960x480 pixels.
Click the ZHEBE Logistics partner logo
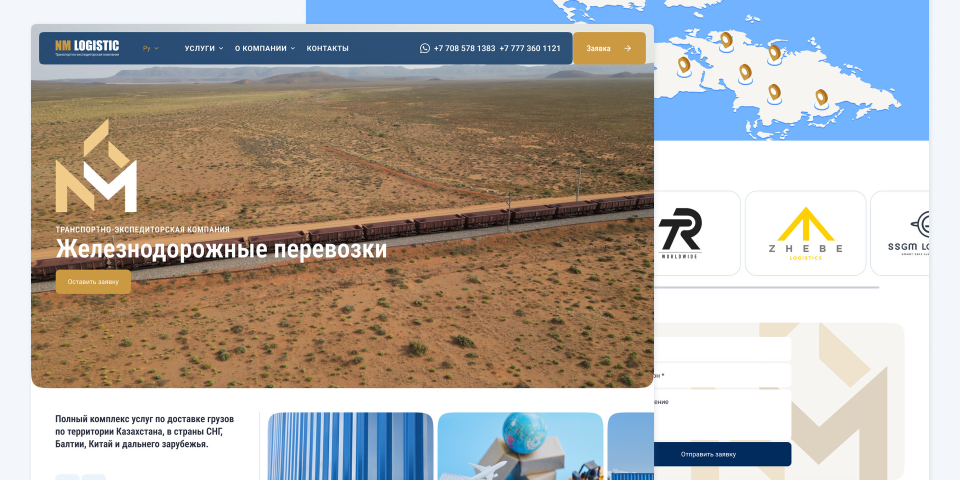click(806, 233)
